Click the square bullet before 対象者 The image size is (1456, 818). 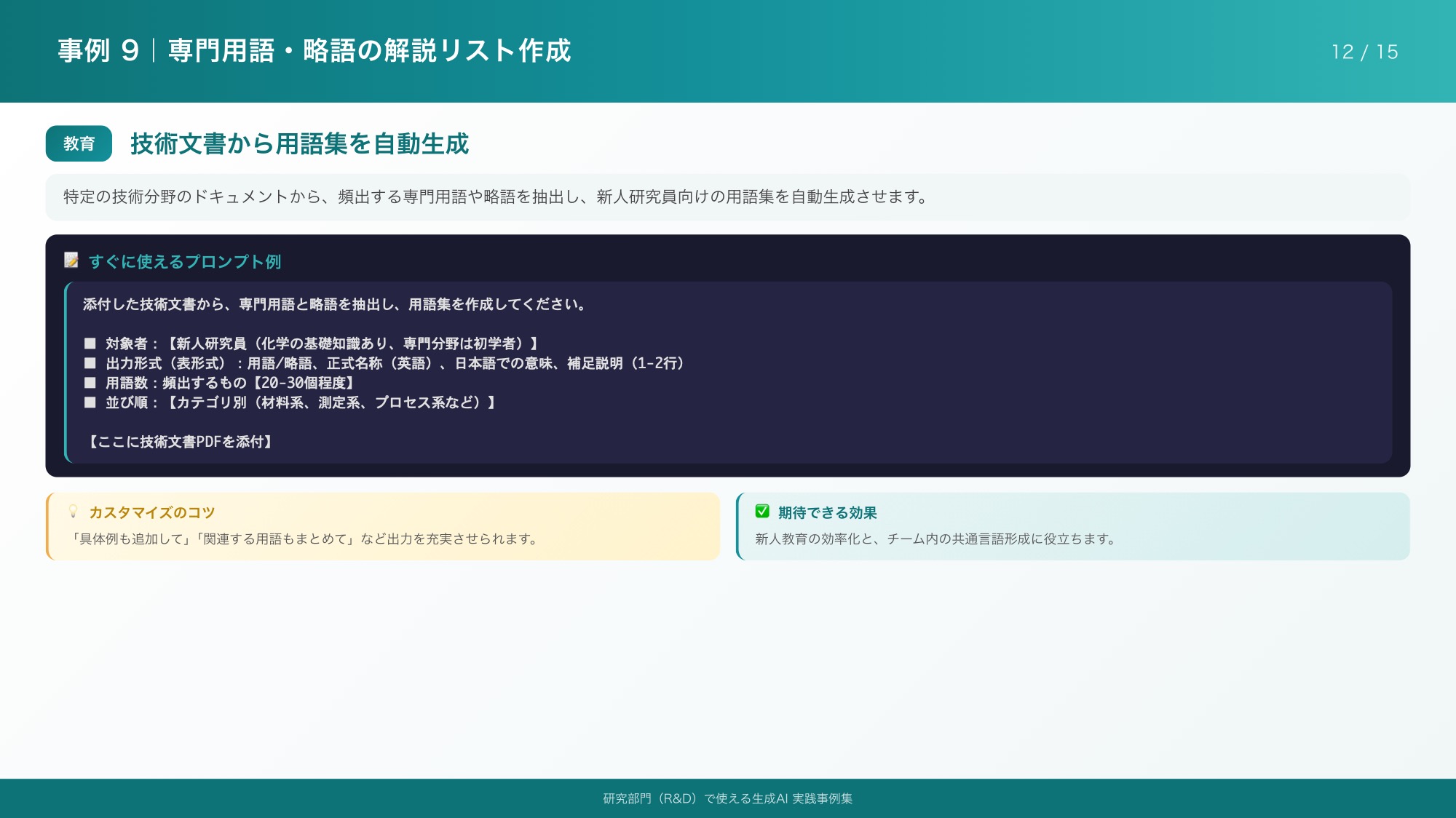click(x=90, y=344)
